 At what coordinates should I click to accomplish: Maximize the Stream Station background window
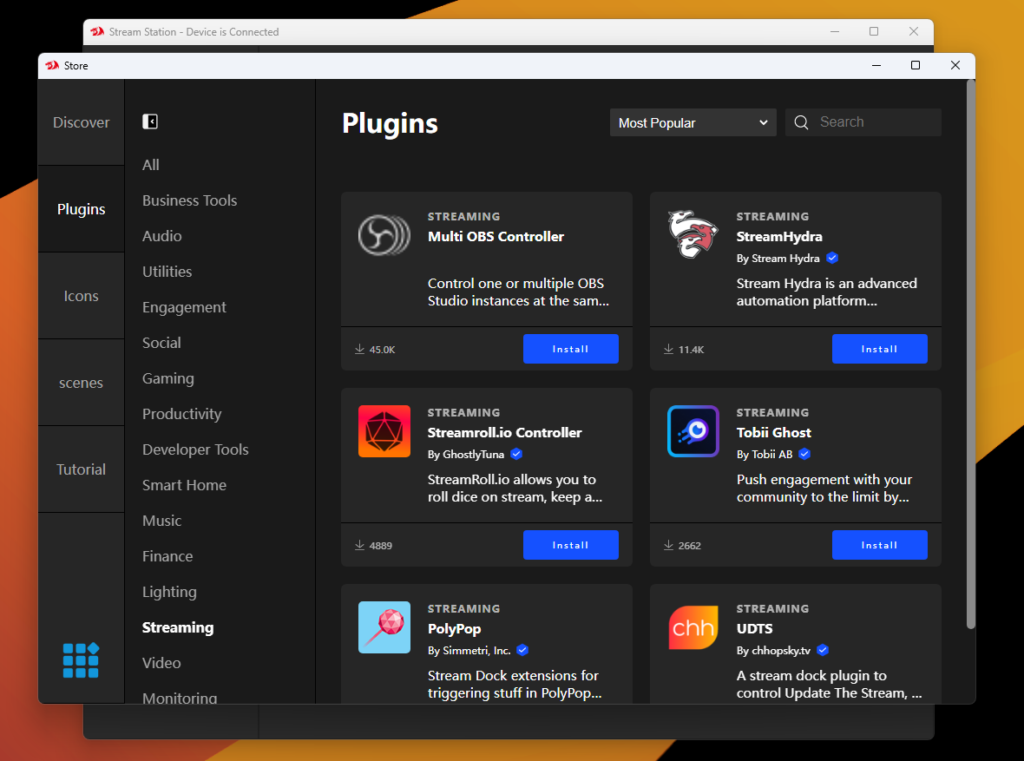874,31
